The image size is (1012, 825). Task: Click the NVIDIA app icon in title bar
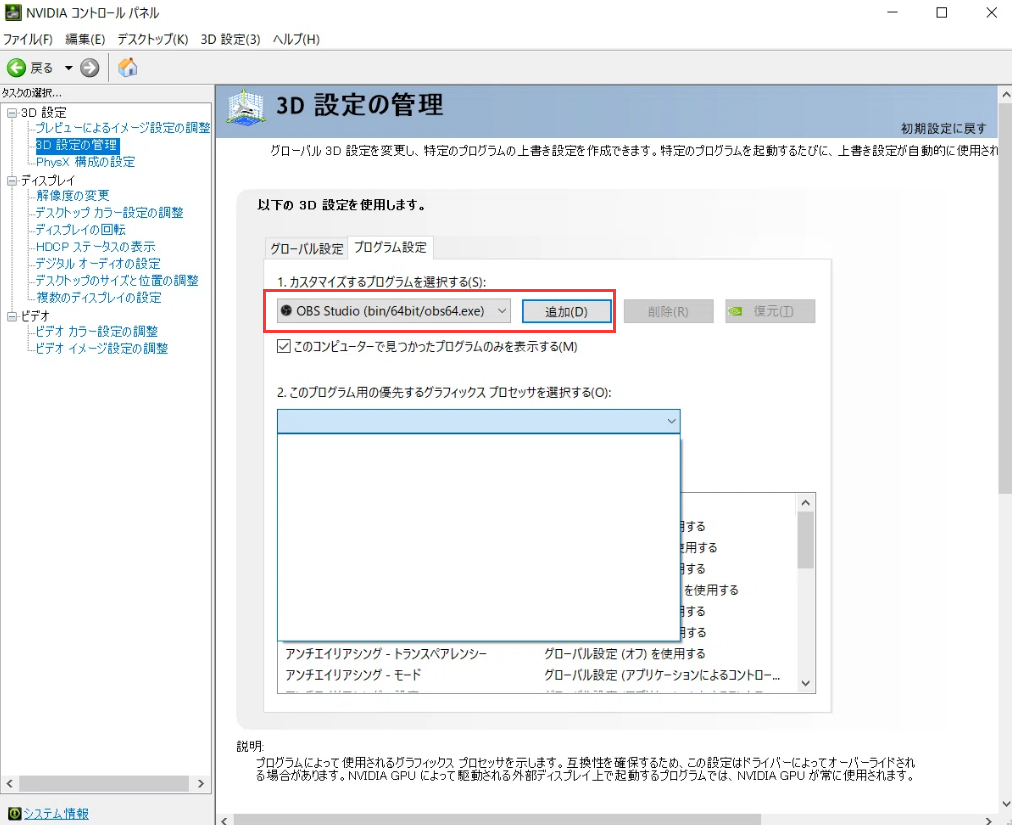click(x=12, y=13)
